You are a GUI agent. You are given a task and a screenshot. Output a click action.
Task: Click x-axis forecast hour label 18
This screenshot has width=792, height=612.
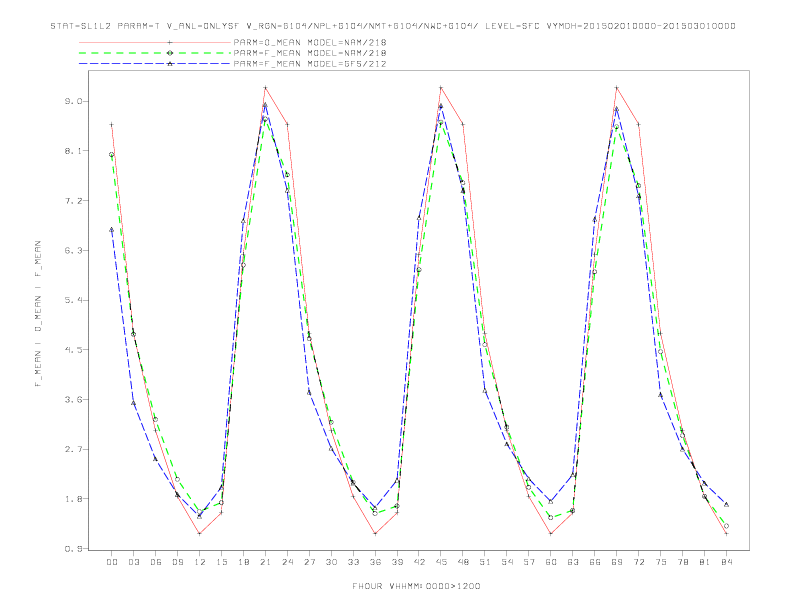coord(243,562)
